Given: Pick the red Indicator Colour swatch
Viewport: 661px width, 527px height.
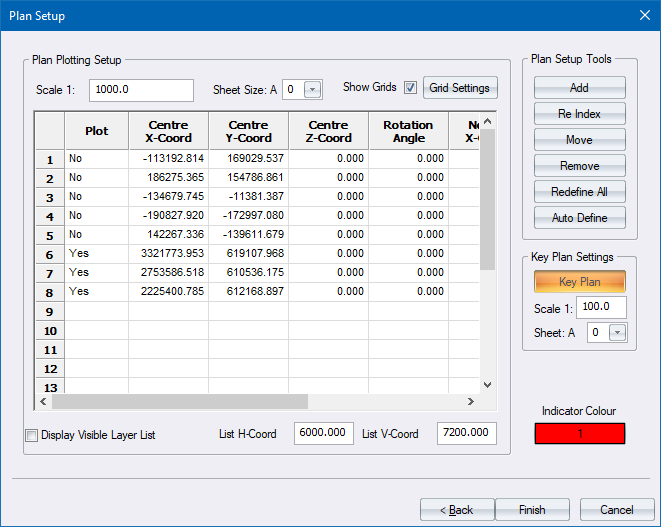Looking at the screenshot, I should pyautogui.click(x=581, y=433).
